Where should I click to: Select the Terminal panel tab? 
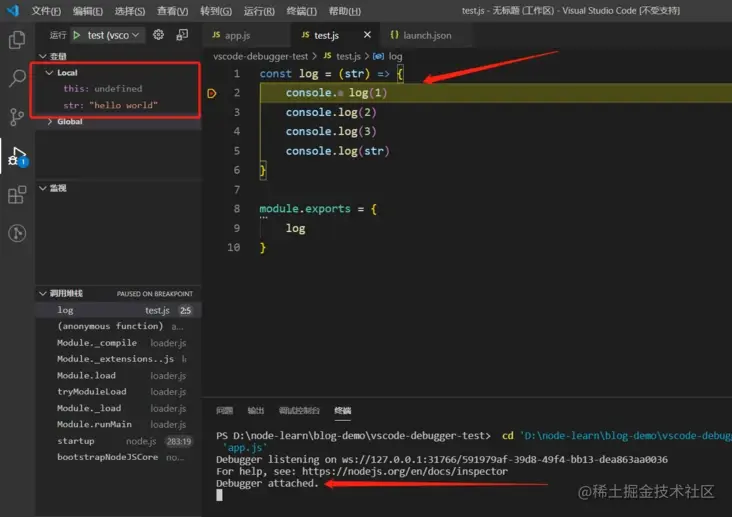click(343, 411)
